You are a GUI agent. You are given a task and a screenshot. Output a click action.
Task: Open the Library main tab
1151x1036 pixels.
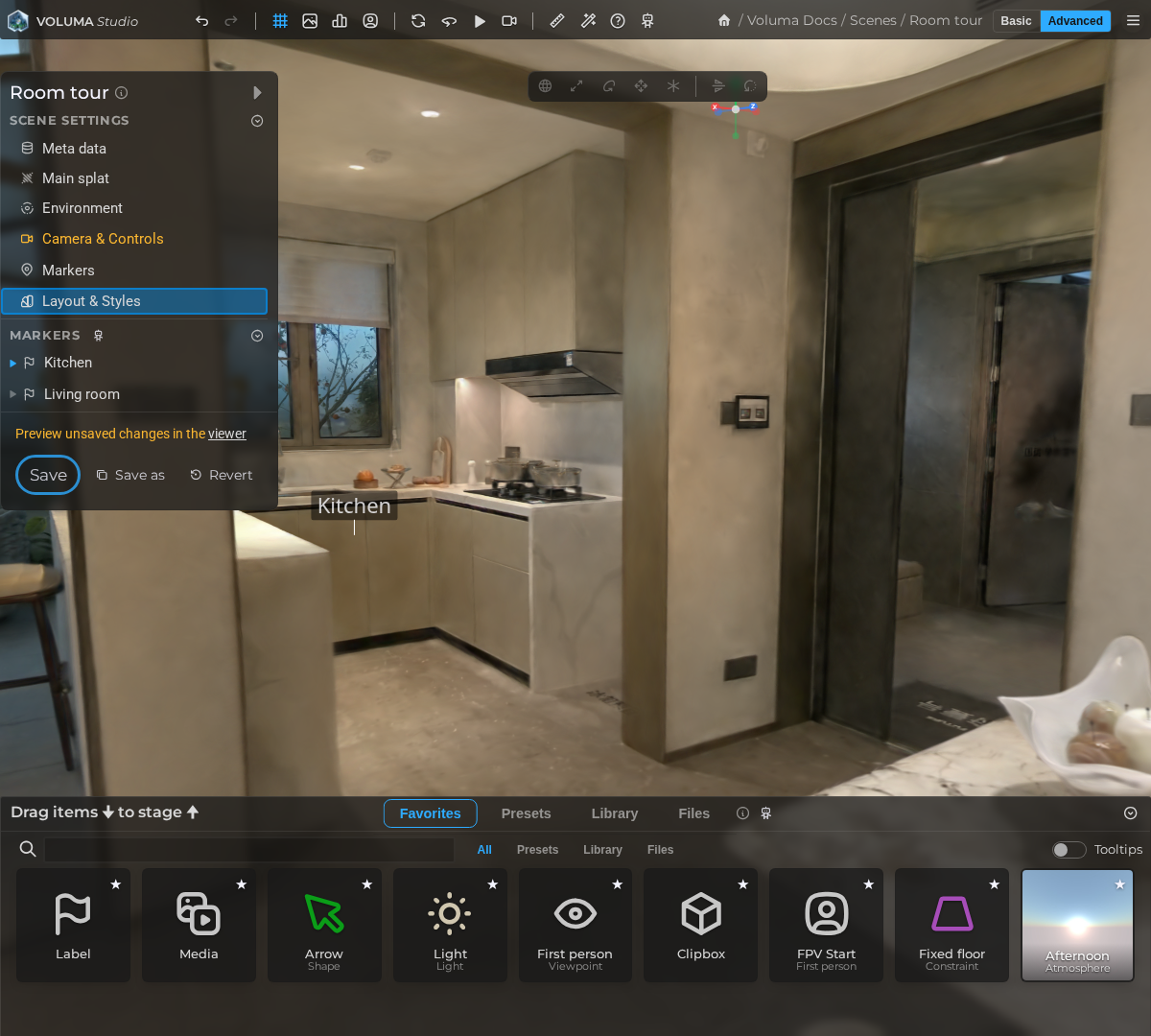coord(615,813)
